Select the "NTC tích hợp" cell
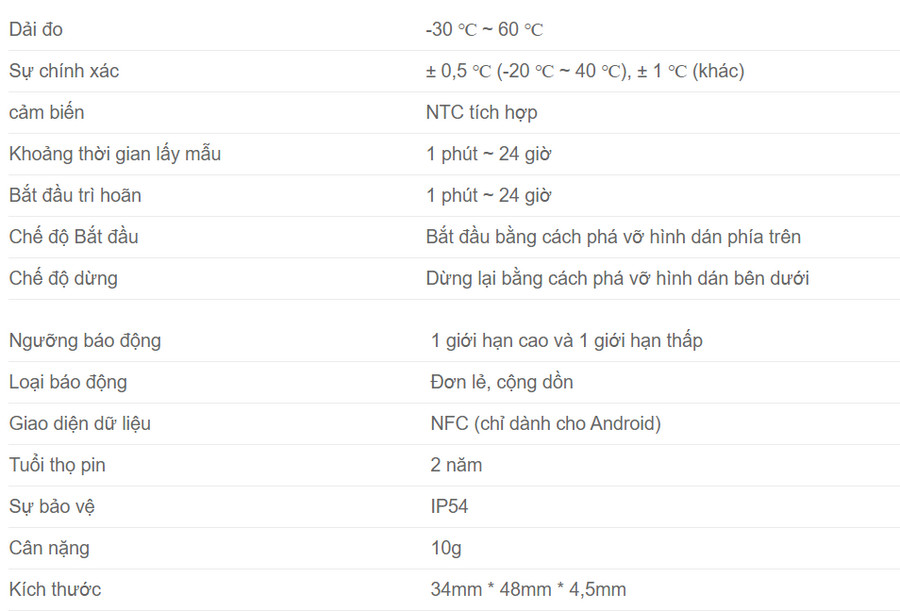 (x=481, y=112)
